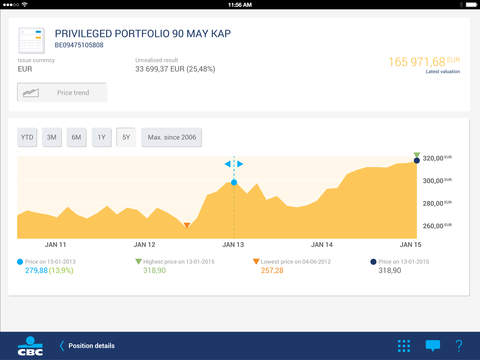Switch chart to 1Y range
Viewport: 480px width, 360px height.
tap(101, 137)
